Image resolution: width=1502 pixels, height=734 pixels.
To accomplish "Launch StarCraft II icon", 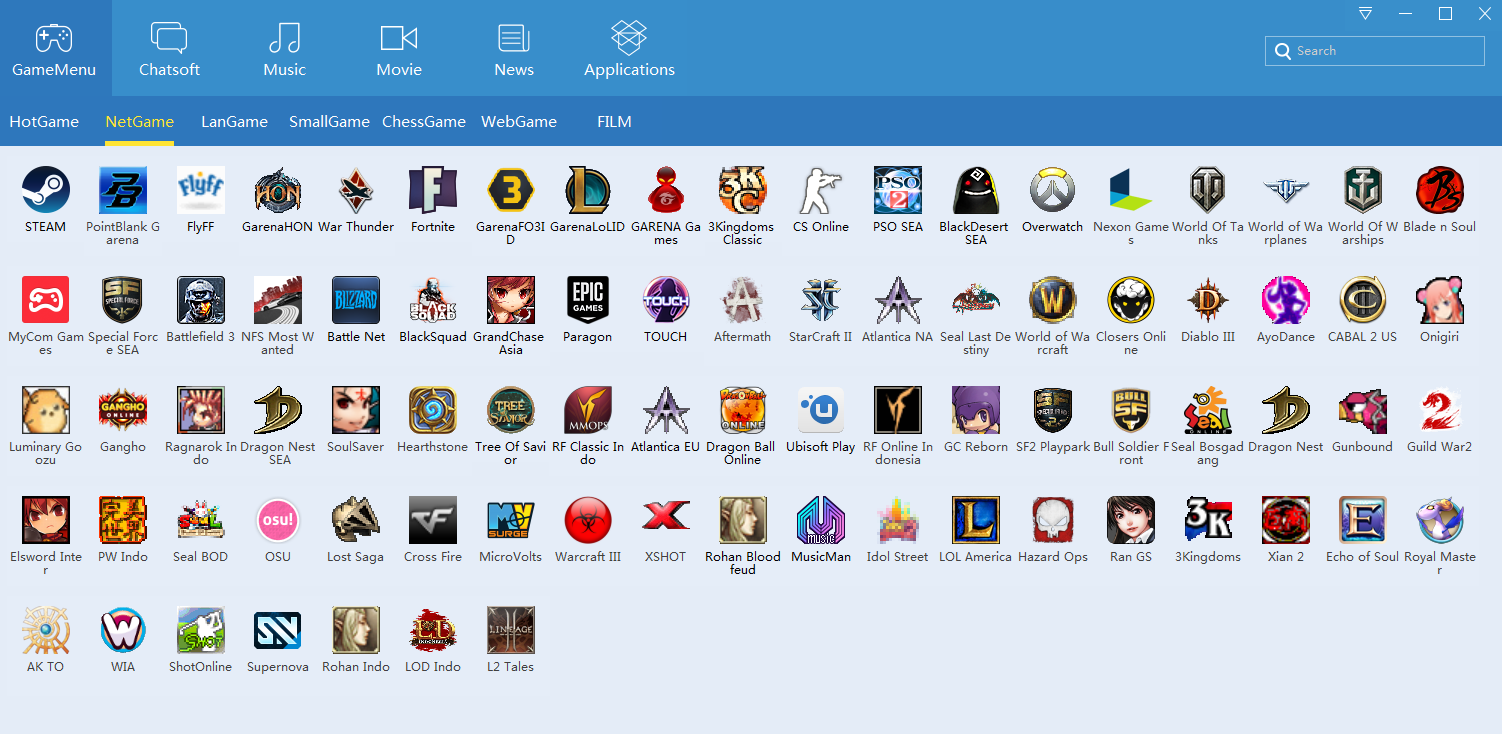I will pyautogui.click(x=820, y=300).
